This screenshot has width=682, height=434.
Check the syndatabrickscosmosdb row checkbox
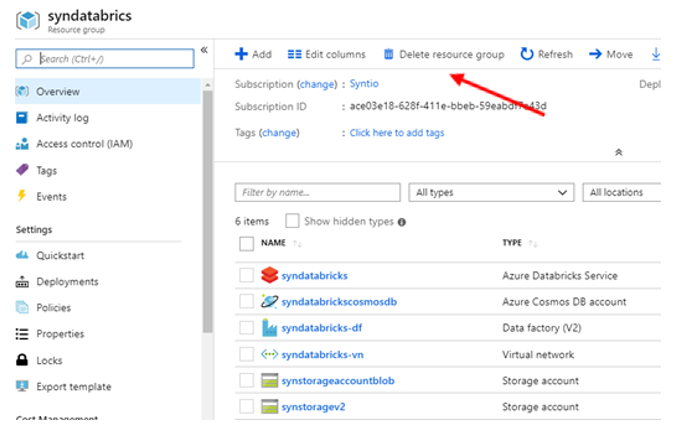click(247, 301)
